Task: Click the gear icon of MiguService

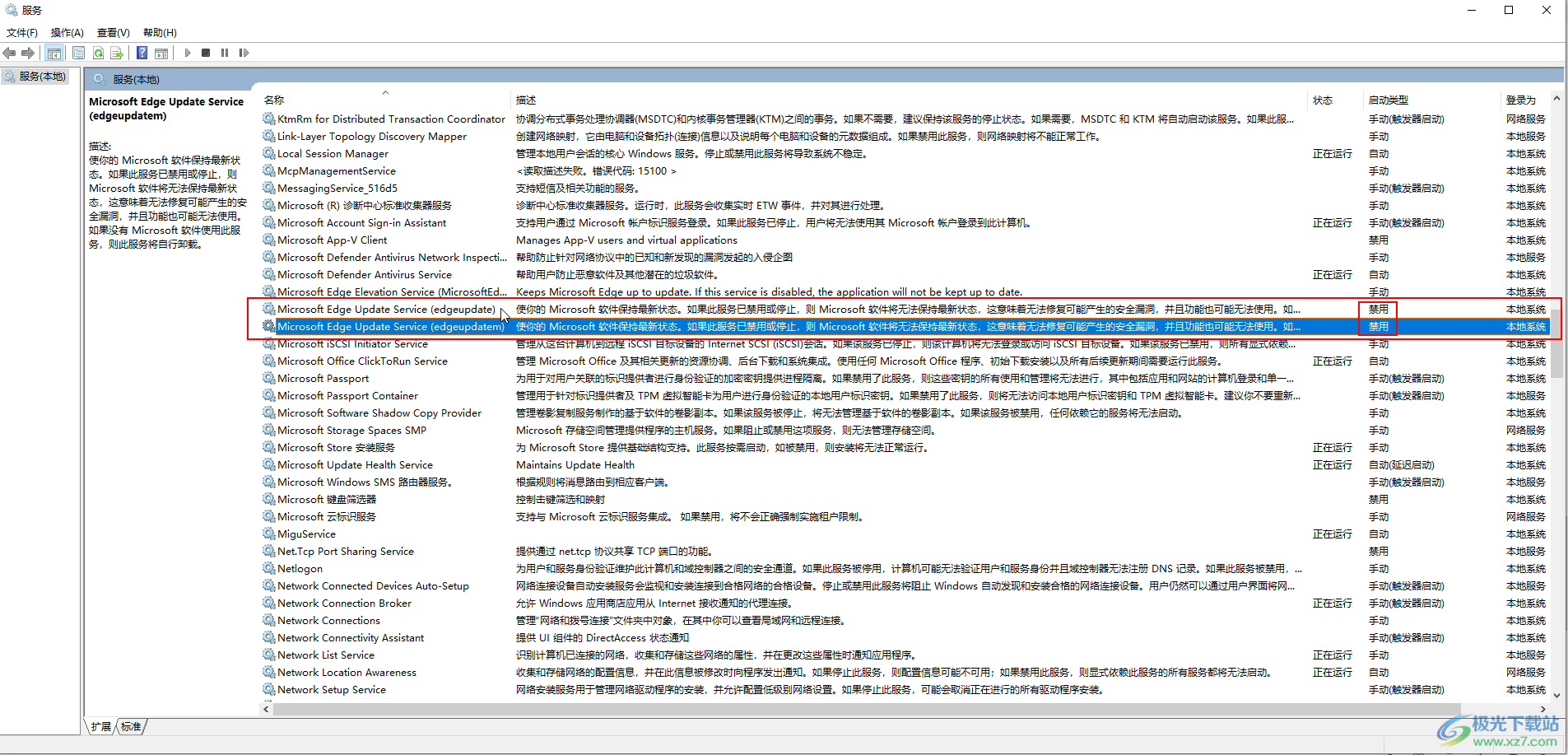Action: coord(269,534)
